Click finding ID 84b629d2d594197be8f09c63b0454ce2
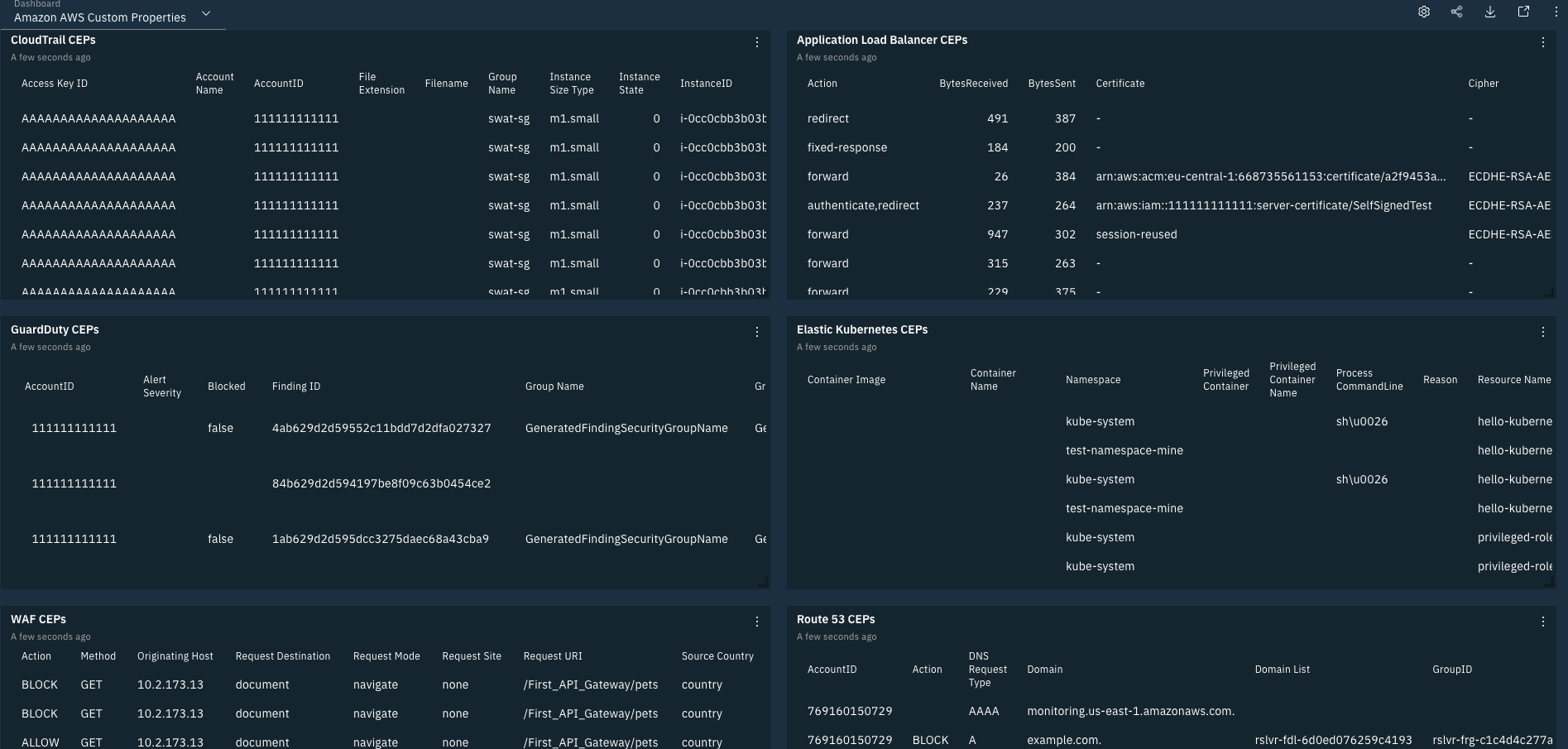Screen dimensions: 1568x749 coord(381,483)
